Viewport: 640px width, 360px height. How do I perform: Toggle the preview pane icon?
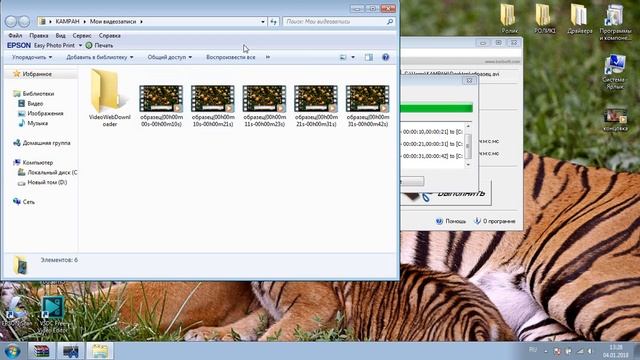click(369, 57)
